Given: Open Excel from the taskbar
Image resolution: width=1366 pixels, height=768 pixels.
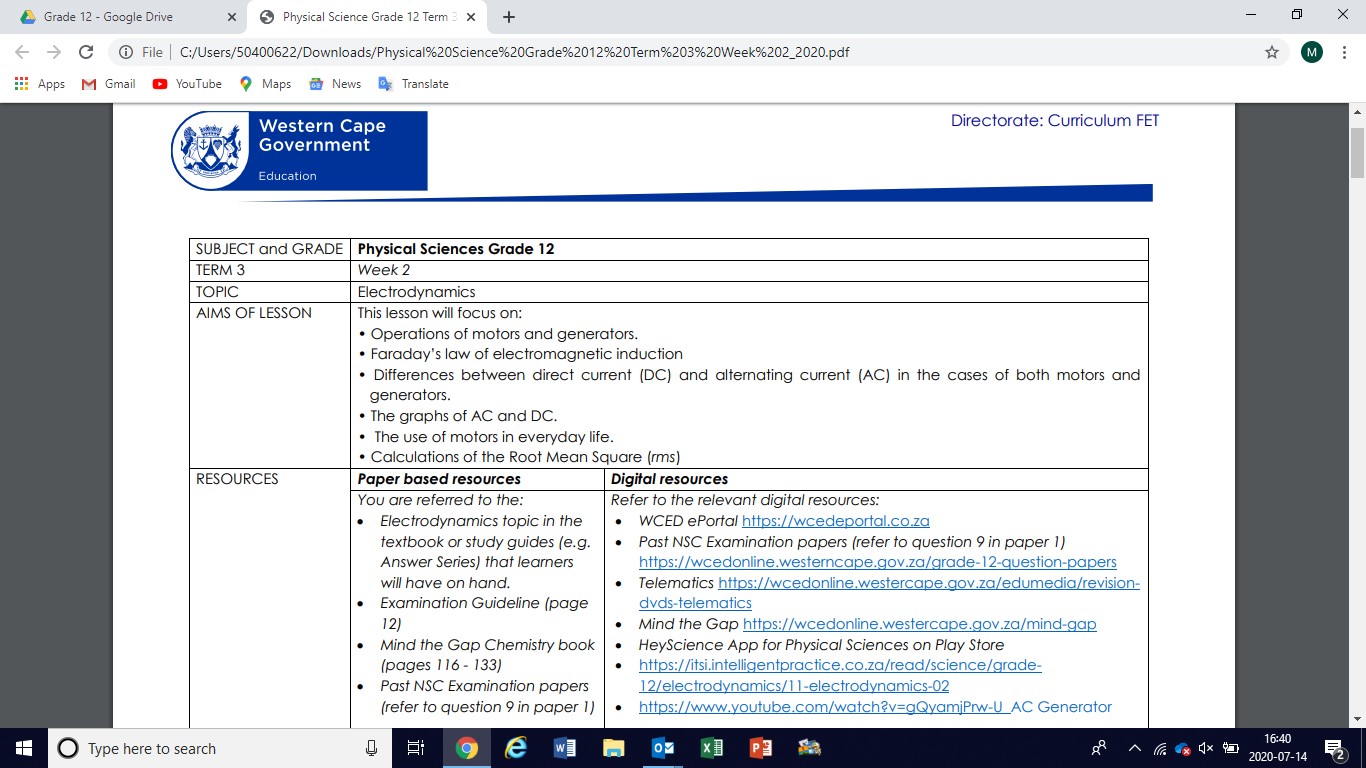Looking at the screenshot, I should 711,748.
